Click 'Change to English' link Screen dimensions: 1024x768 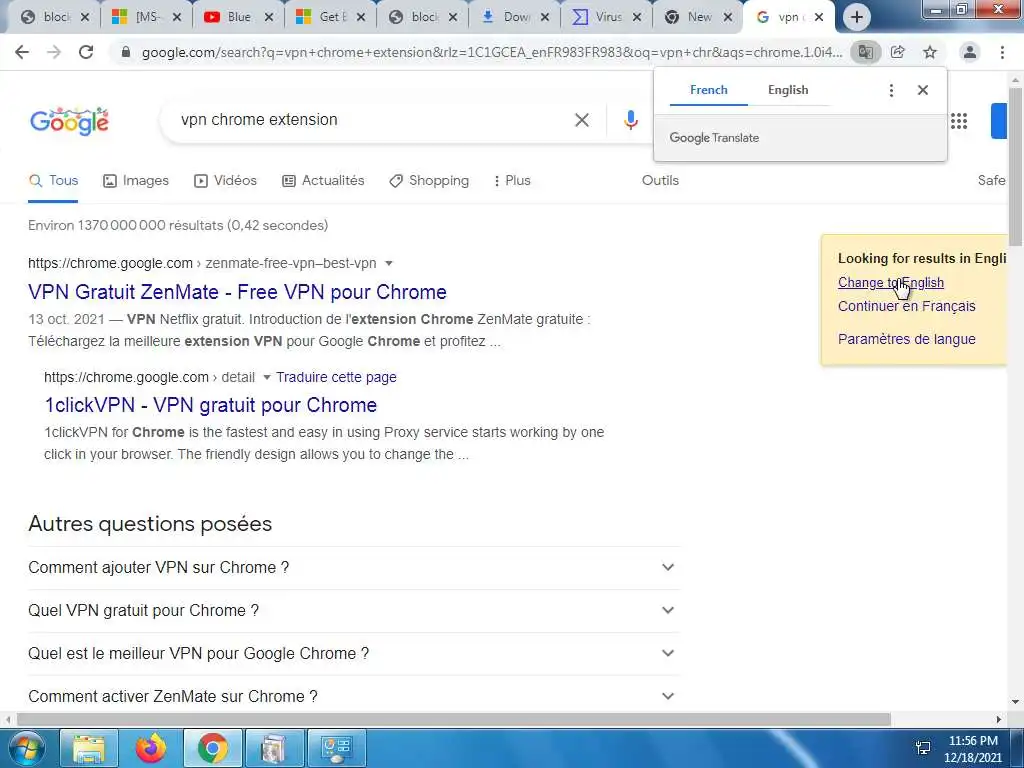[891, 283]
